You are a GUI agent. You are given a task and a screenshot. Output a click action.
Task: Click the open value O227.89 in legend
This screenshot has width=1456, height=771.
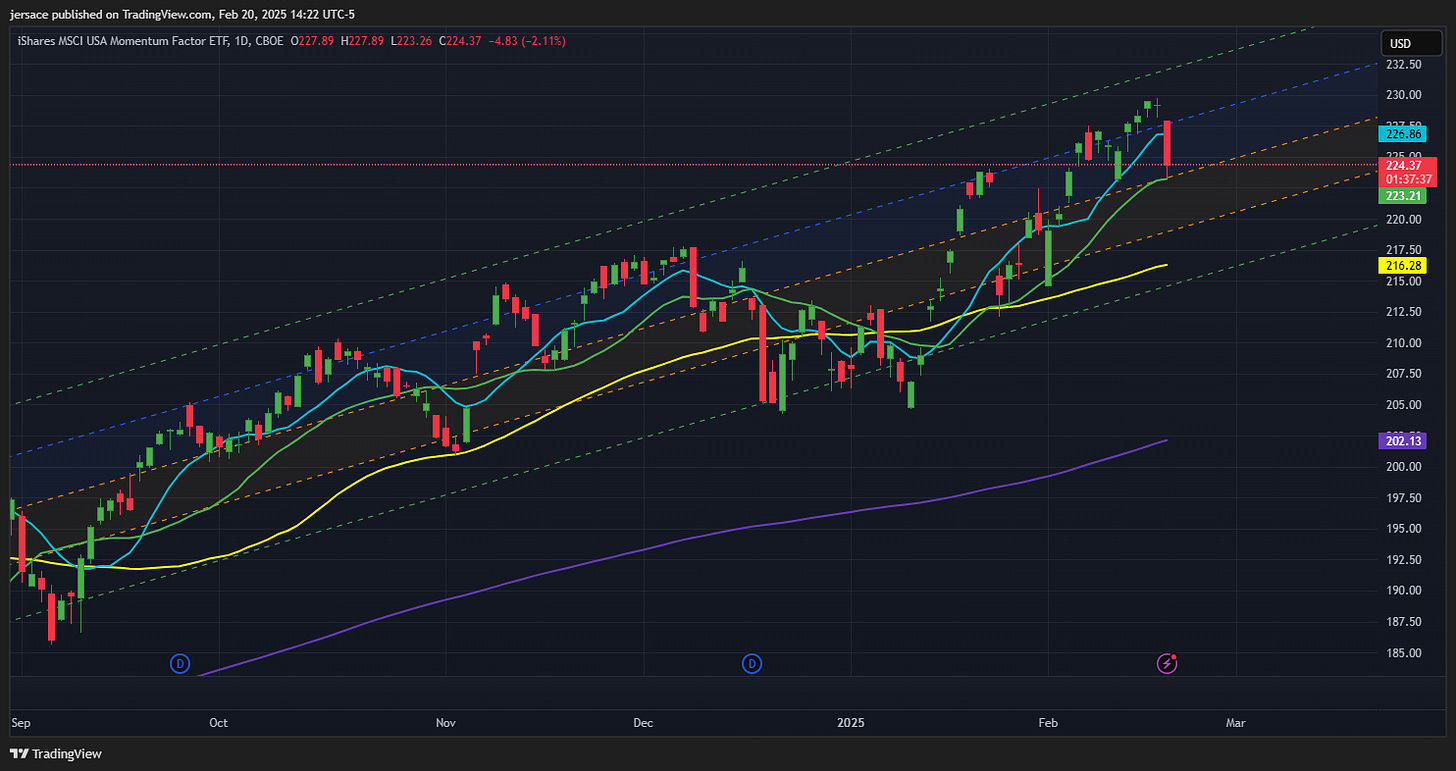click(x=313, y=41)
